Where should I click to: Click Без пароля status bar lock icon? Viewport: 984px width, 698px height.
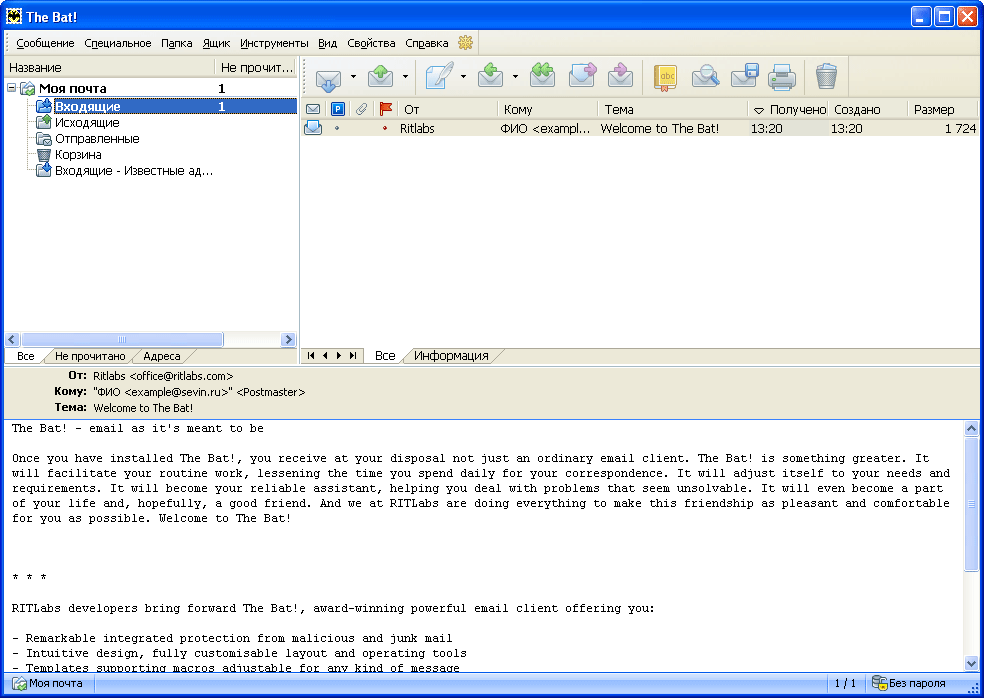(x=879, y=682)
